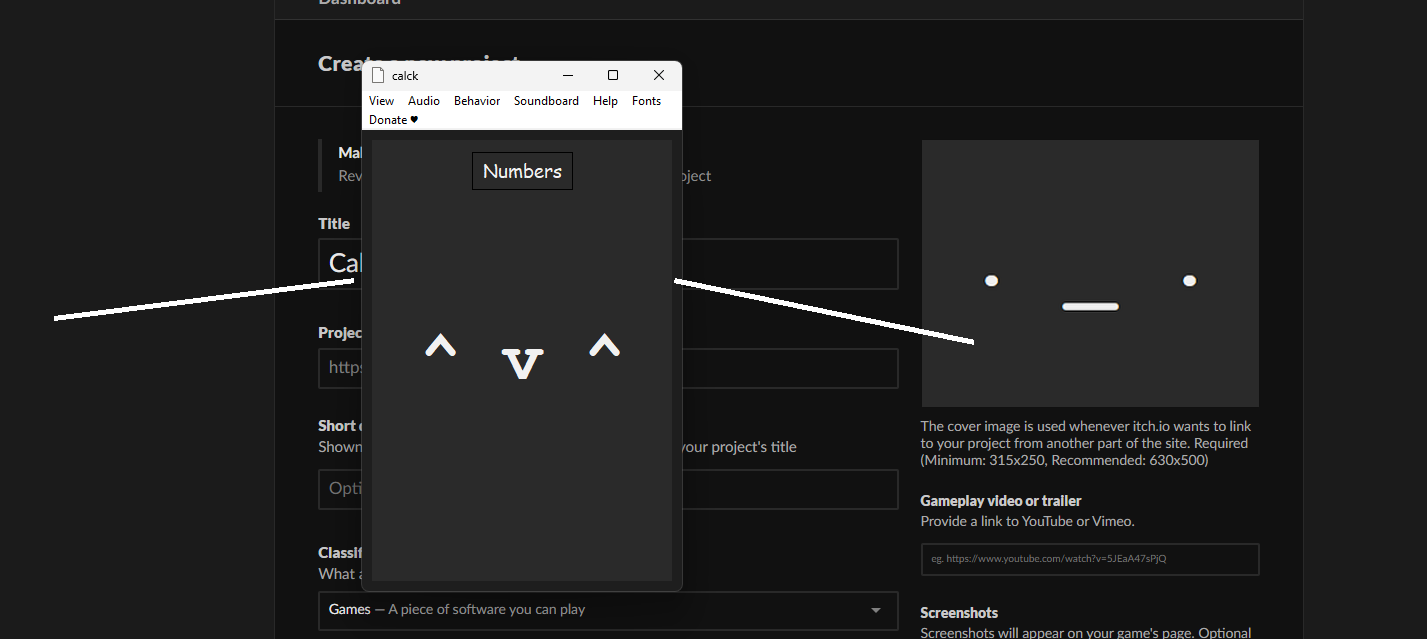Click the Project URL input field
Viewport: 1427px width, 639px height.
[608, 368]
